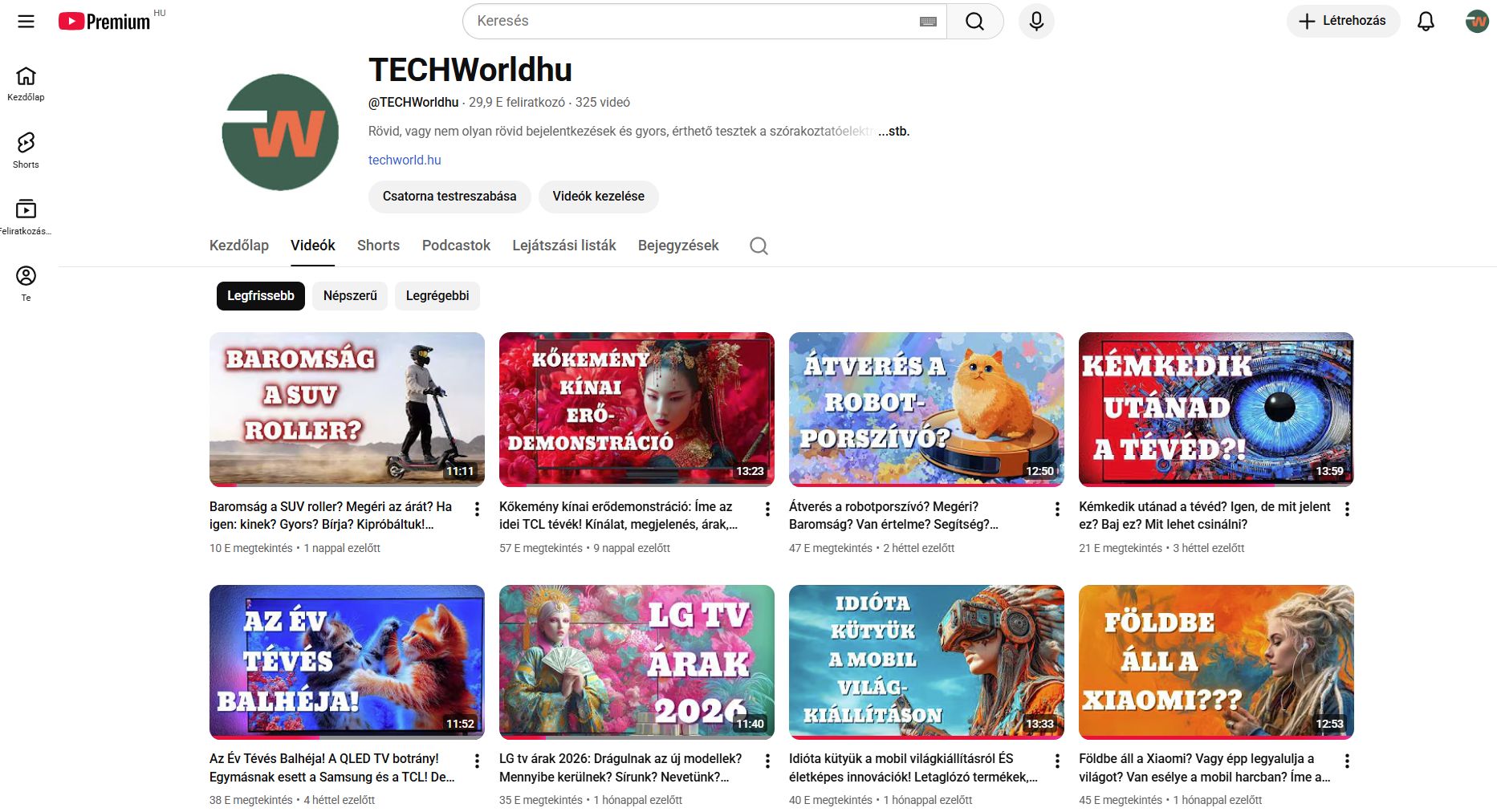Viewport: 1497px width, 812px height.
Task: Open Feliratkozások in sidebar
Action: click(26, 217)
